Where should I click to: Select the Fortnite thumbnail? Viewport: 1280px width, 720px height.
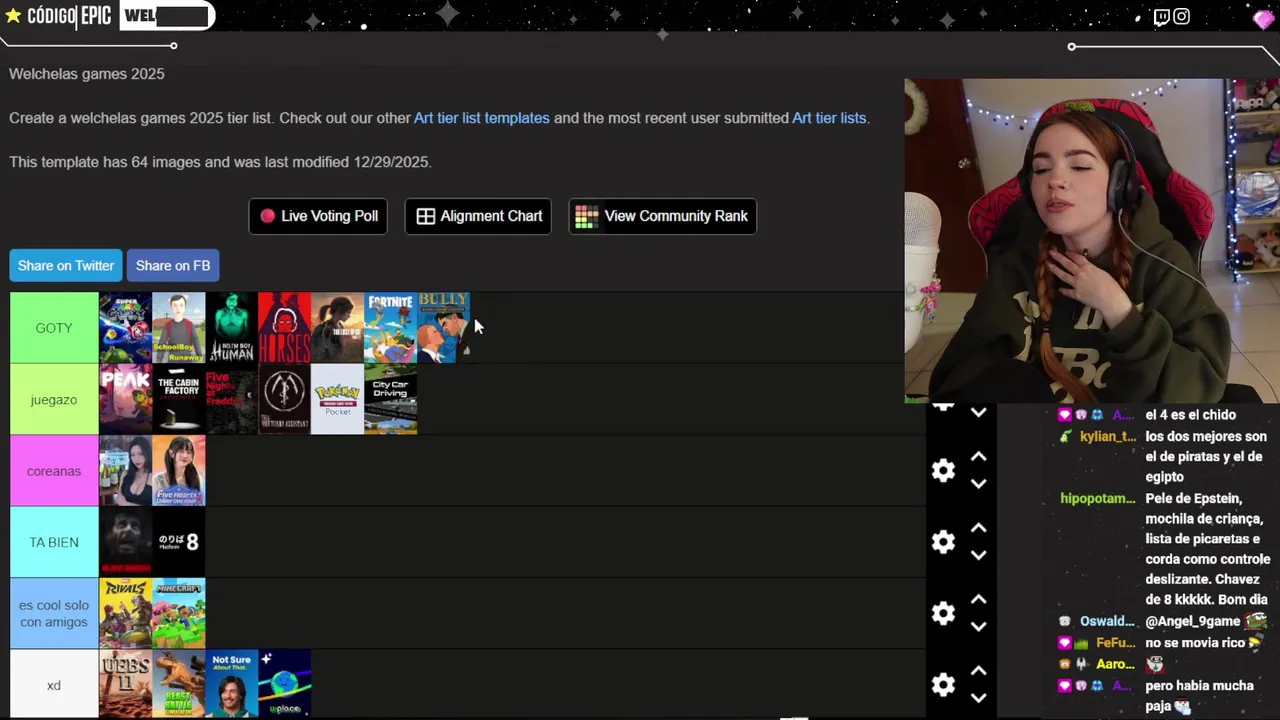(390, 328)
